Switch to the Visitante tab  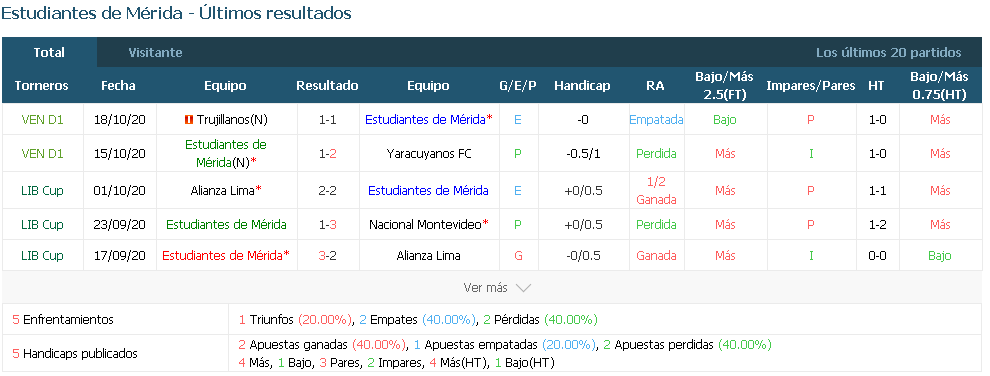pos(155,52)
